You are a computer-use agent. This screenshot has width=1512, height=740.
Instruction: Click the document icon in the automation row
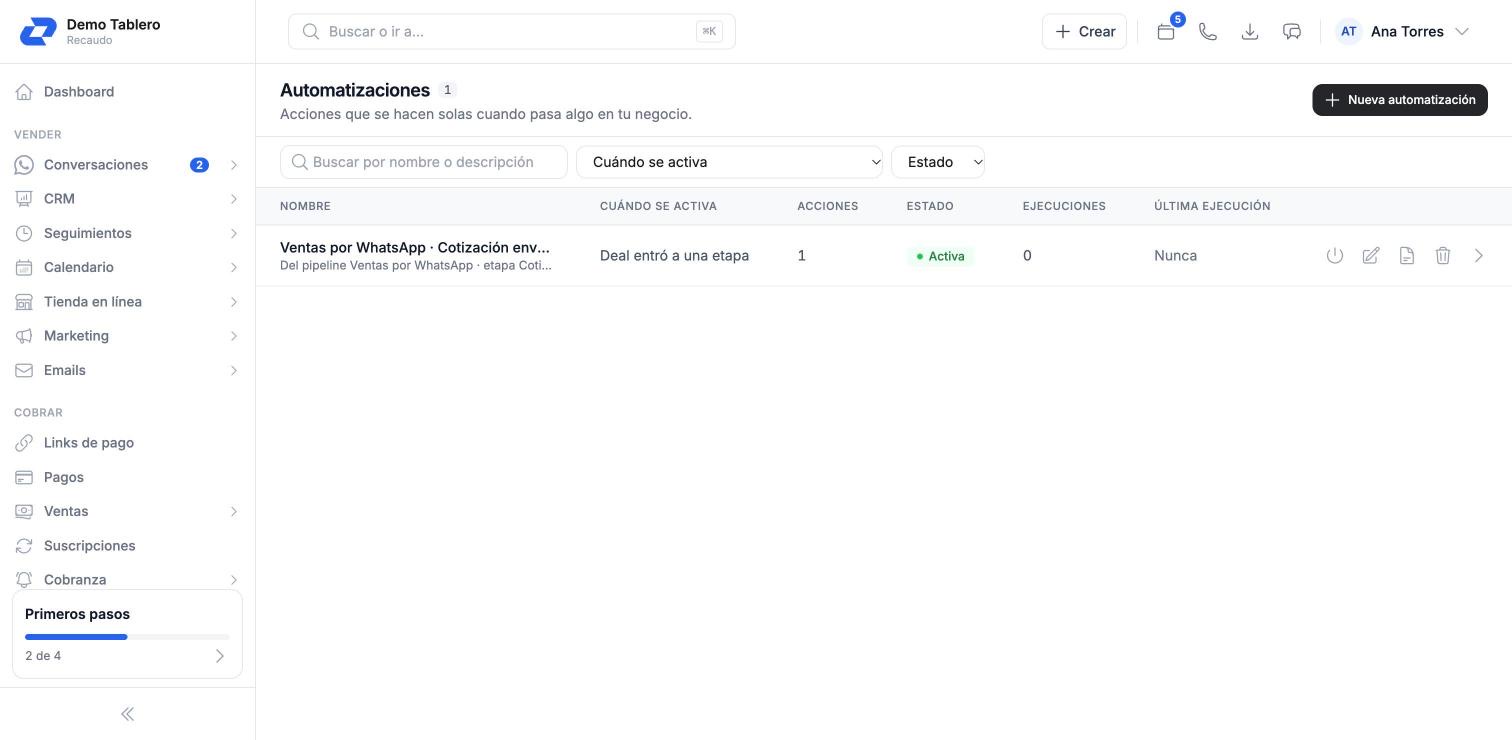[1407, 256]
